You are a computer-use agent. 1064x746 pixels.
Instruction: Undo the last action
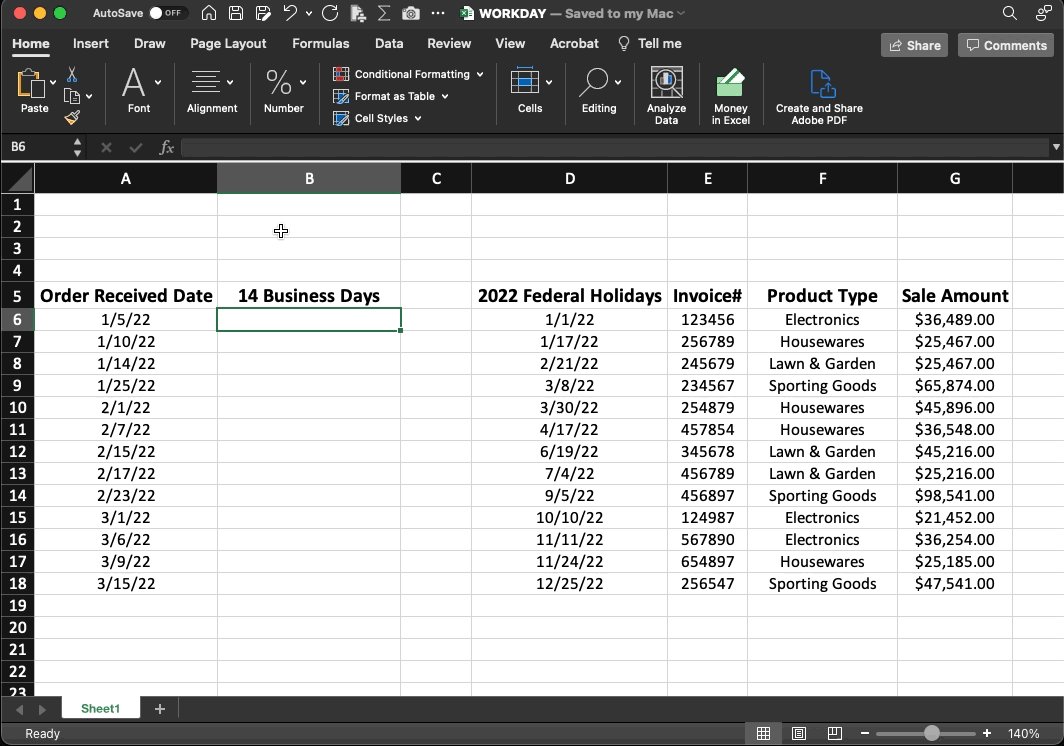tap(290, 13)
